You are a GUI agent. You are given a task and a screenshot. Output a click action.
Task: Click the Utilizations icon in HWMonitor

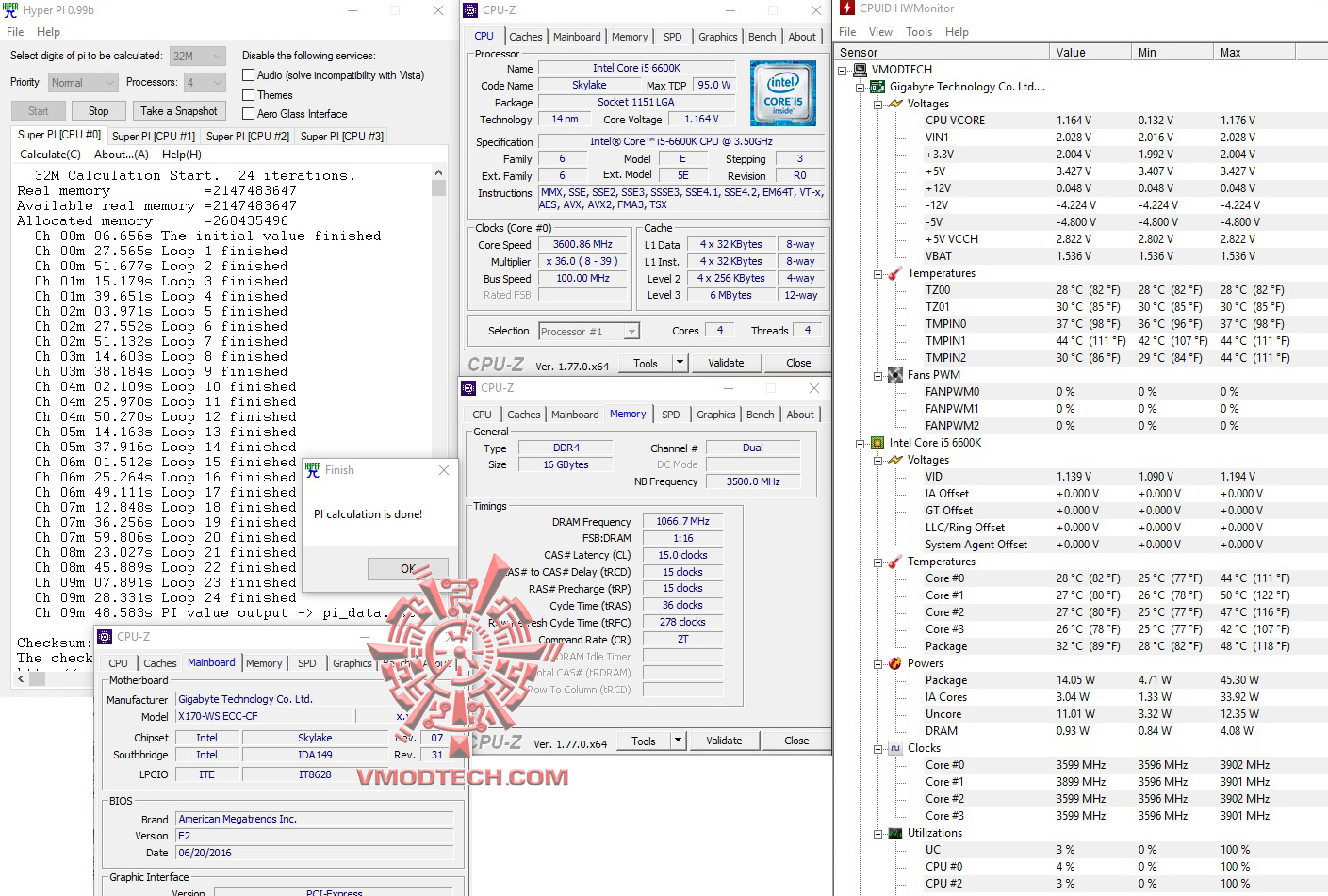pos(894,832)
